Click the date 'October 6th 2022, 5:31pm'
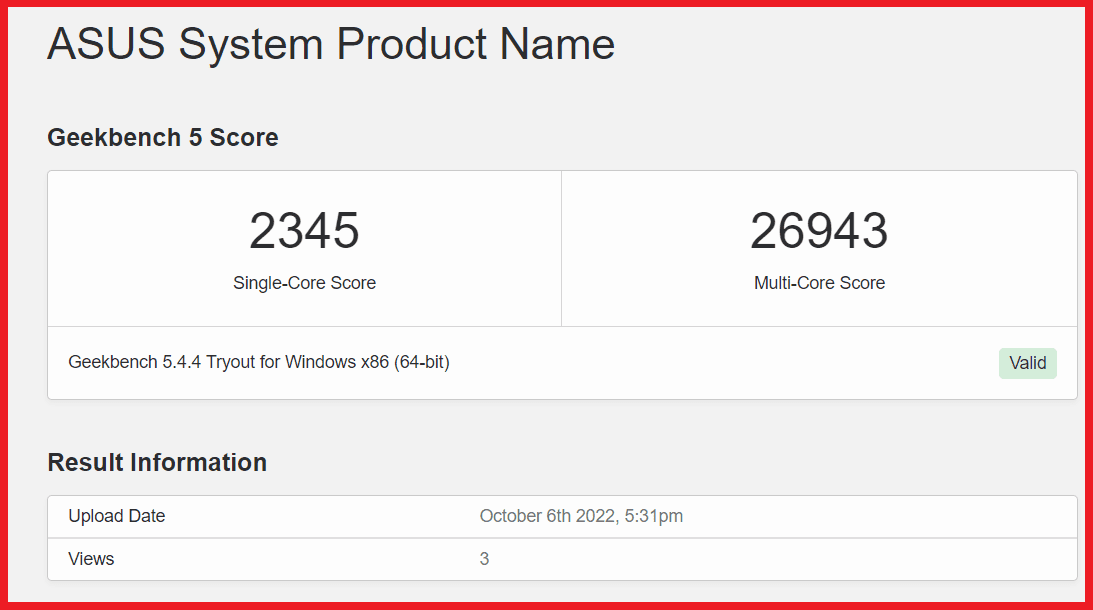This screenshot has height=610, width=1093. (x=581, y=516)
